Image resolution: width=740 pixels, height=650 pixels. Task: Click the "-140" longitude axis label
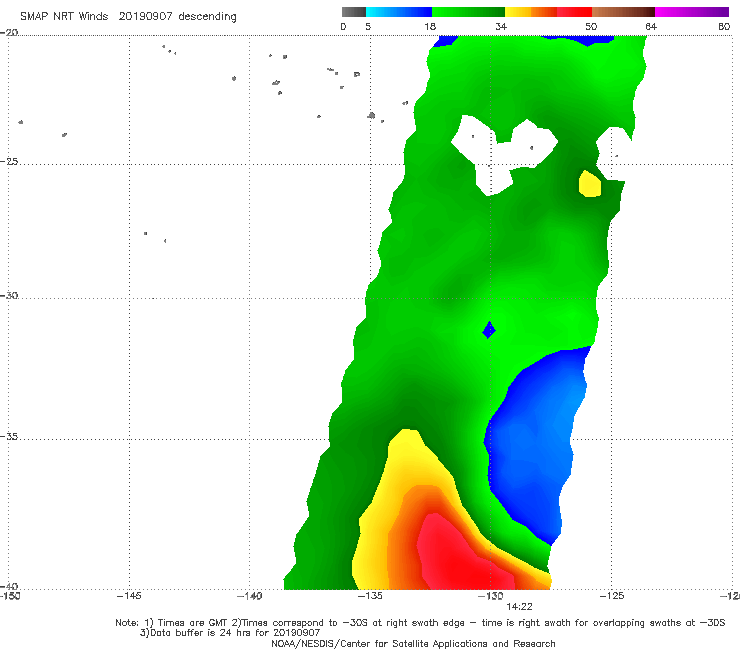coord(249,596)
